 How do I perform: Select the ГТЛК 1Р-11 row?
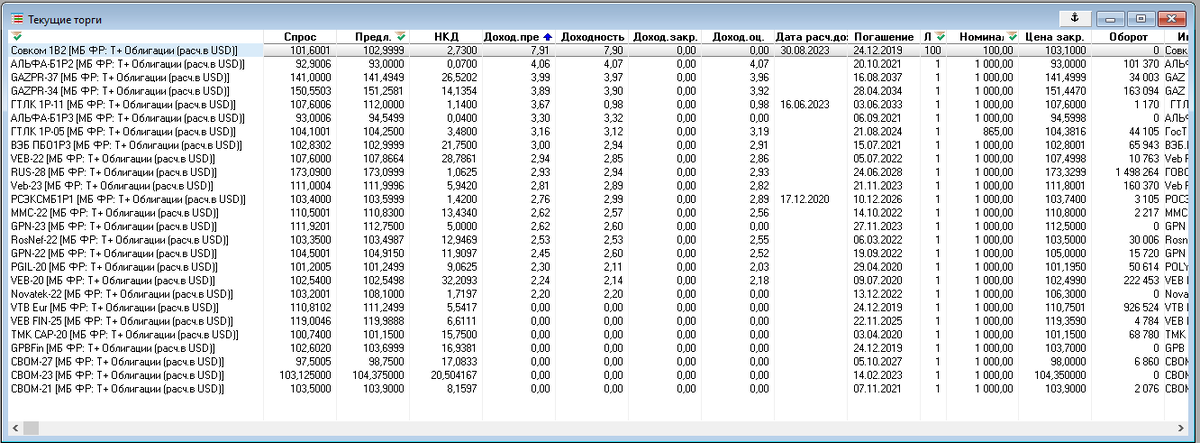pos(600,103)
